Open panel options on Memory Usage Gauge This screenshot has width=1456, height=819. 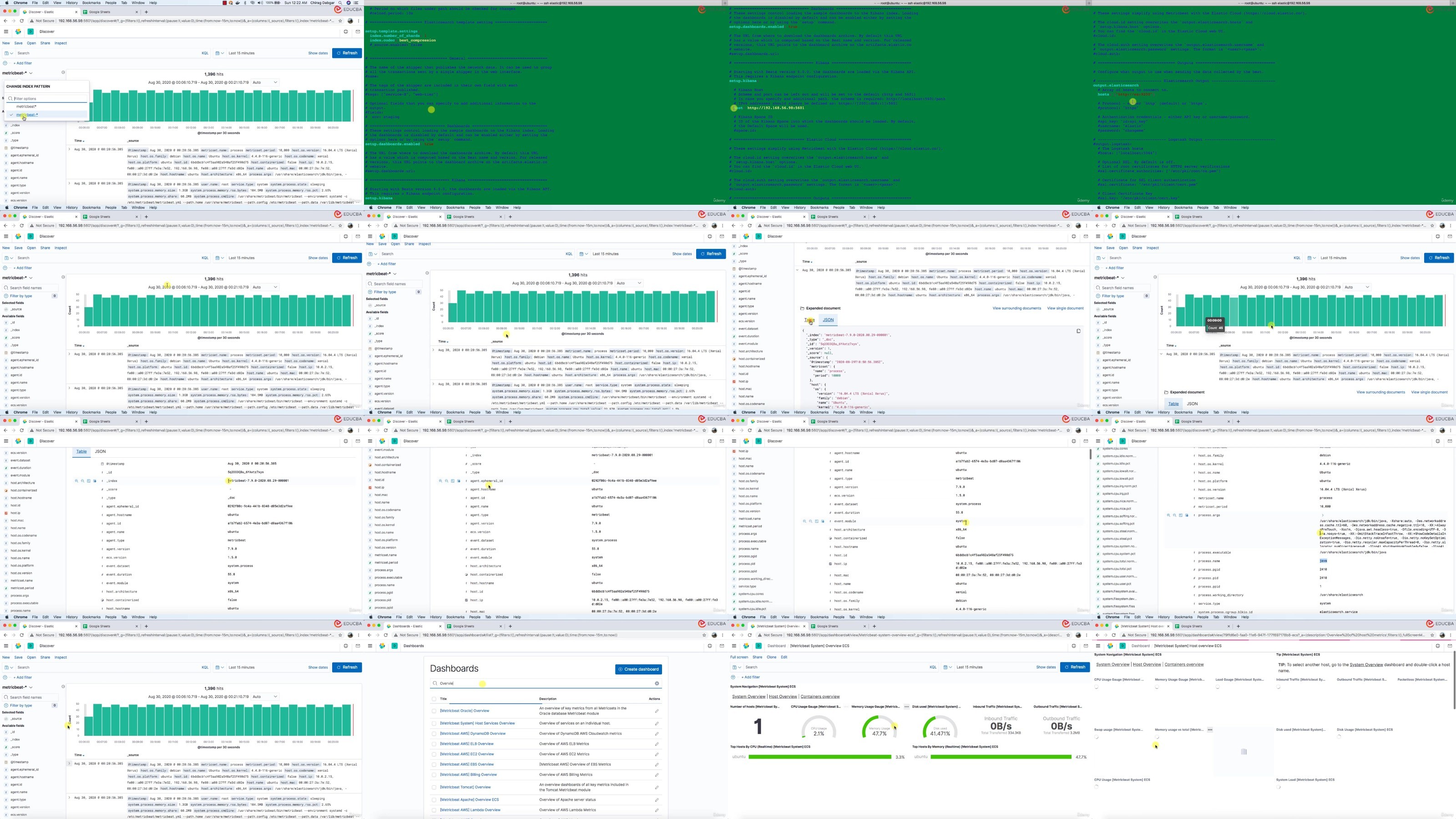coord(906,707)
